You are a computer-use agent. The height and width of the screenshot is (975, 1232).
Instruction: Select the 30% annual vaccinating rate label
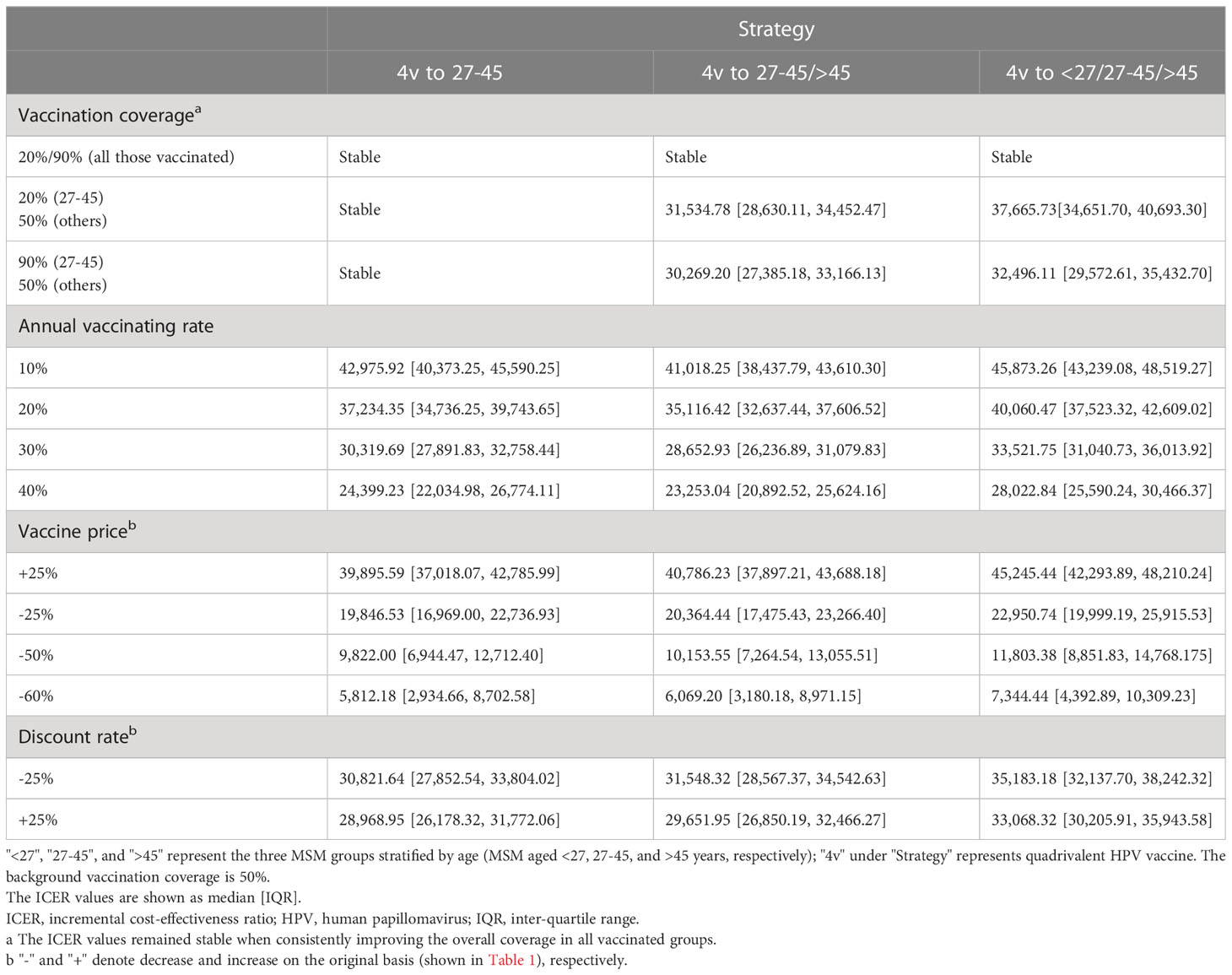[x=33, y=450]
